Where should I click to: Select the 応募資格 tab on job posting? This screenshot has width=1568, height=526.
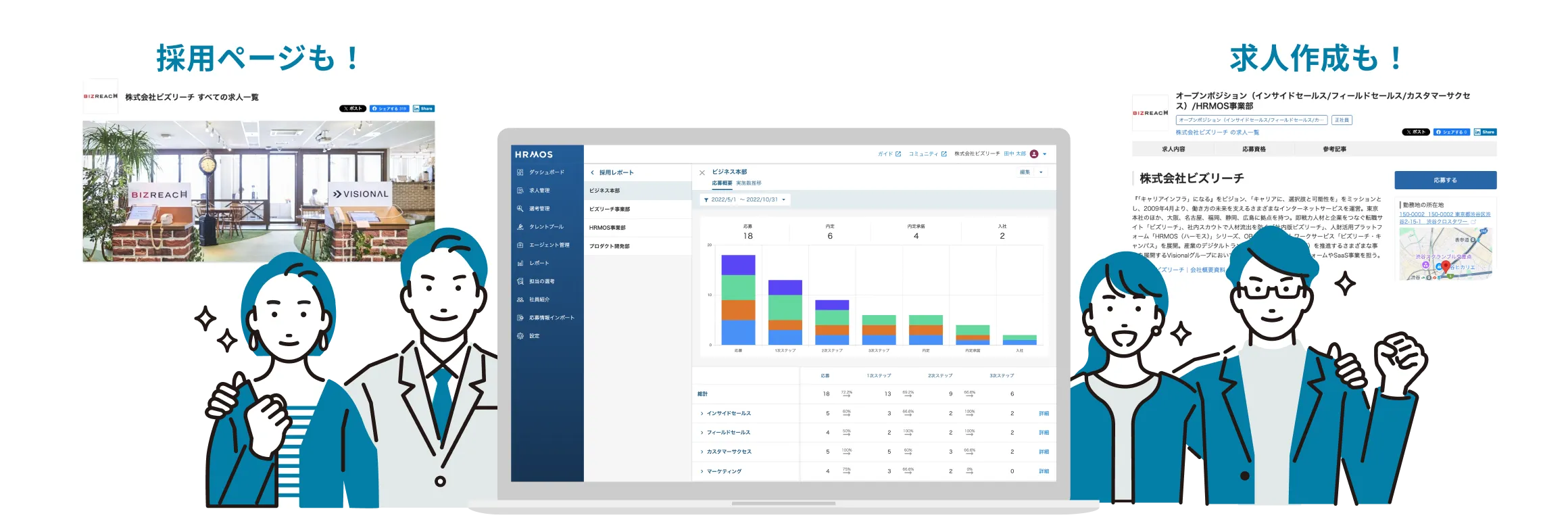[x=1254, y=149]
